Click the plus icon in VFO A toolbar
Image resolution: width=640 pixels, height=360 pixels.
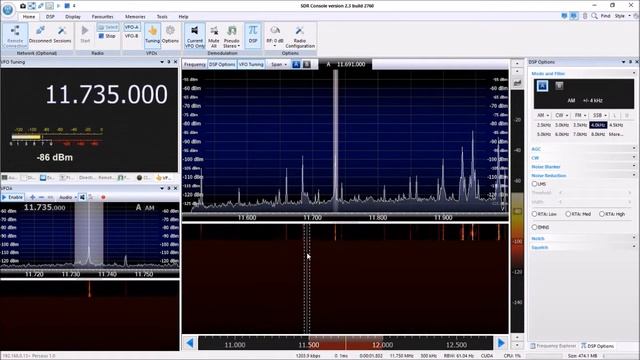pyautogui.click(x=32, y=197)
